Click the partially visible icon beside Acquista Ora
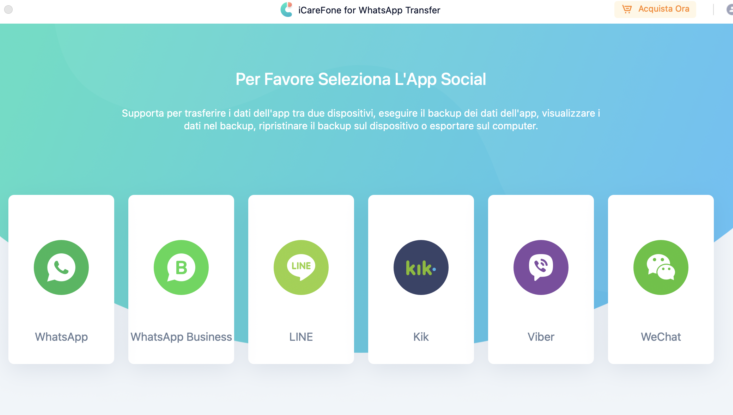The width and height of the screenshot is (733, 415). tap(729, 9)
